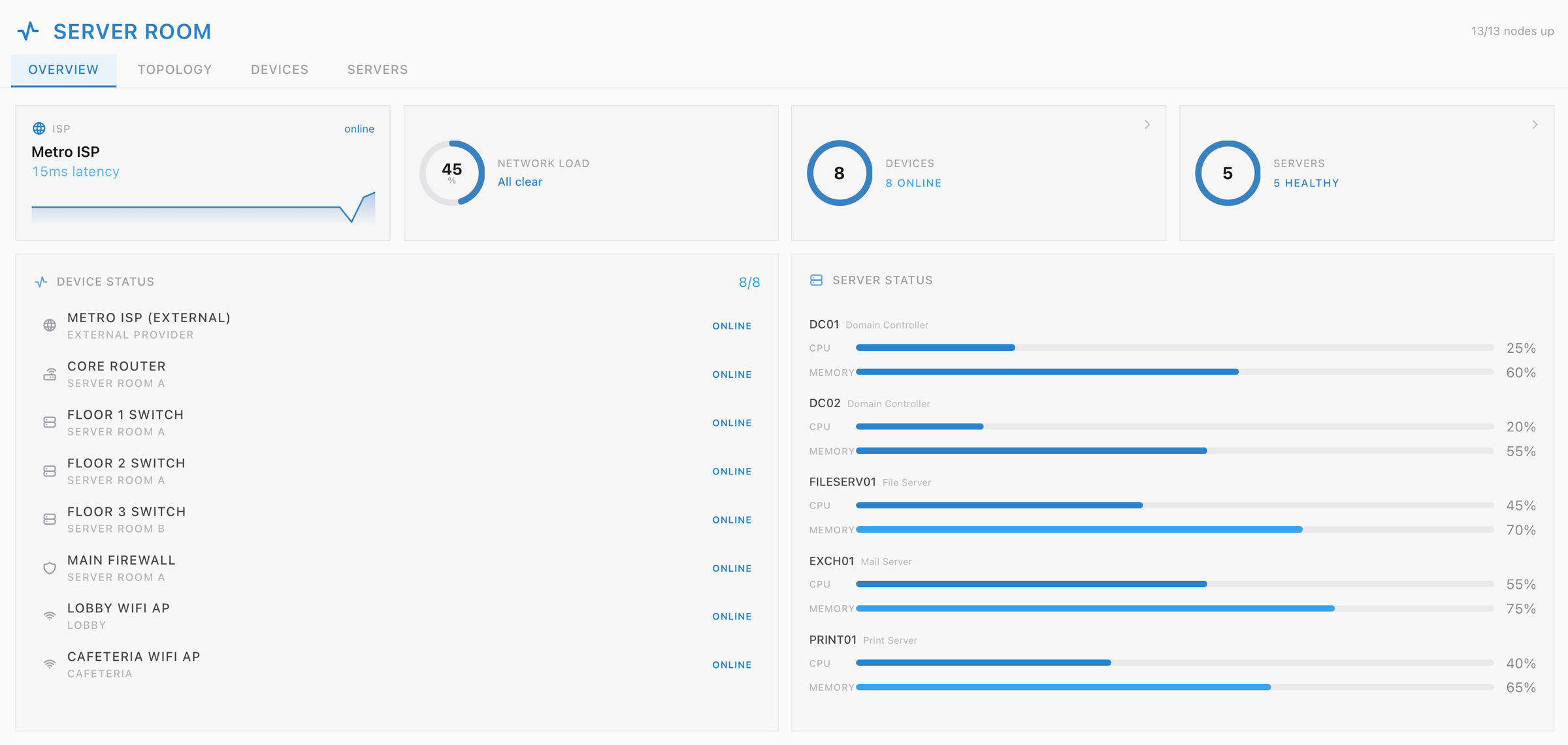Click the Floor 2 Switch icon
Screen dimensions: 1568x745
(x=50, y=471)
